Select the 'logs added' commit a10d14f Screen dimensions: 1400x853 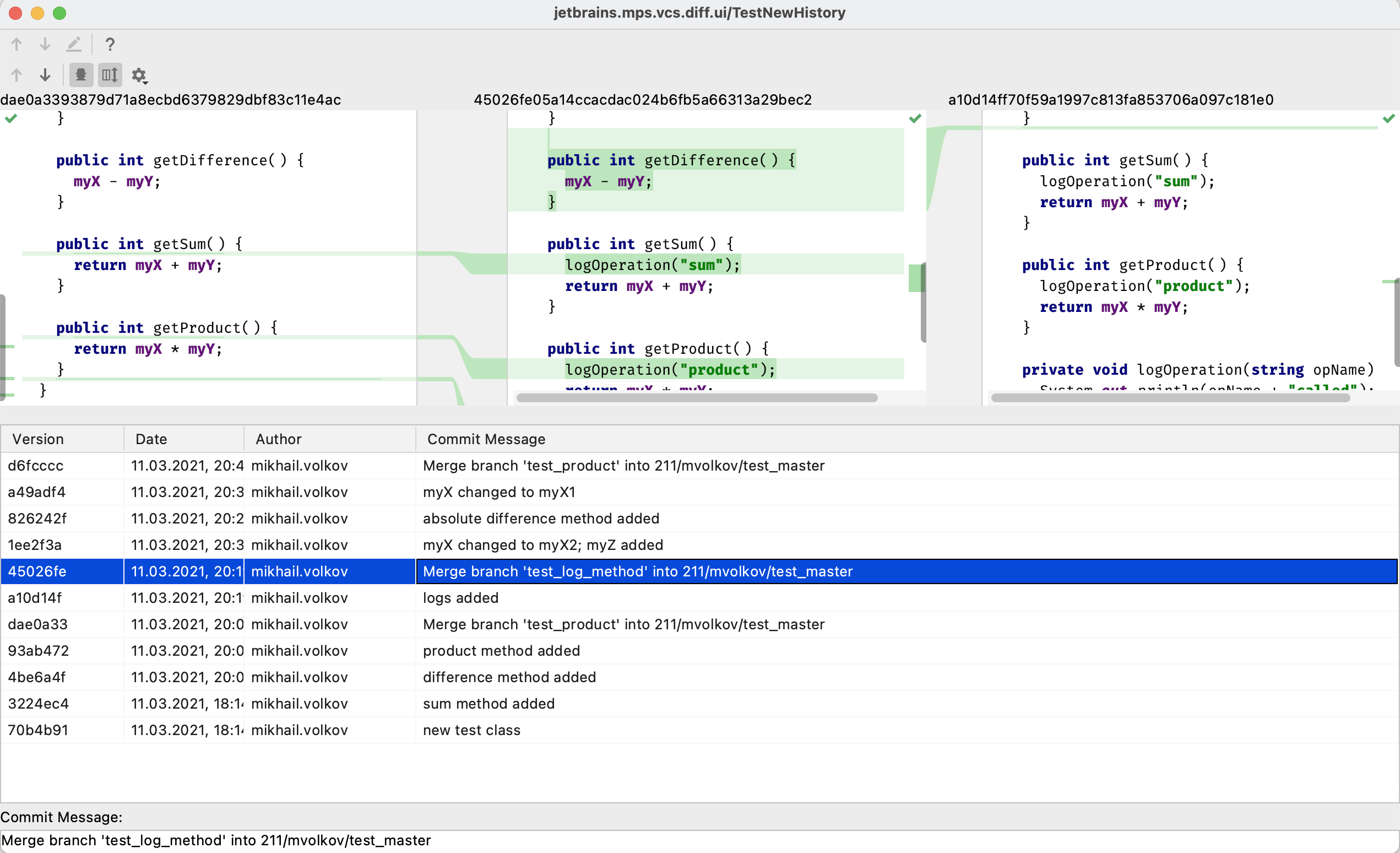tap(460, 598)
